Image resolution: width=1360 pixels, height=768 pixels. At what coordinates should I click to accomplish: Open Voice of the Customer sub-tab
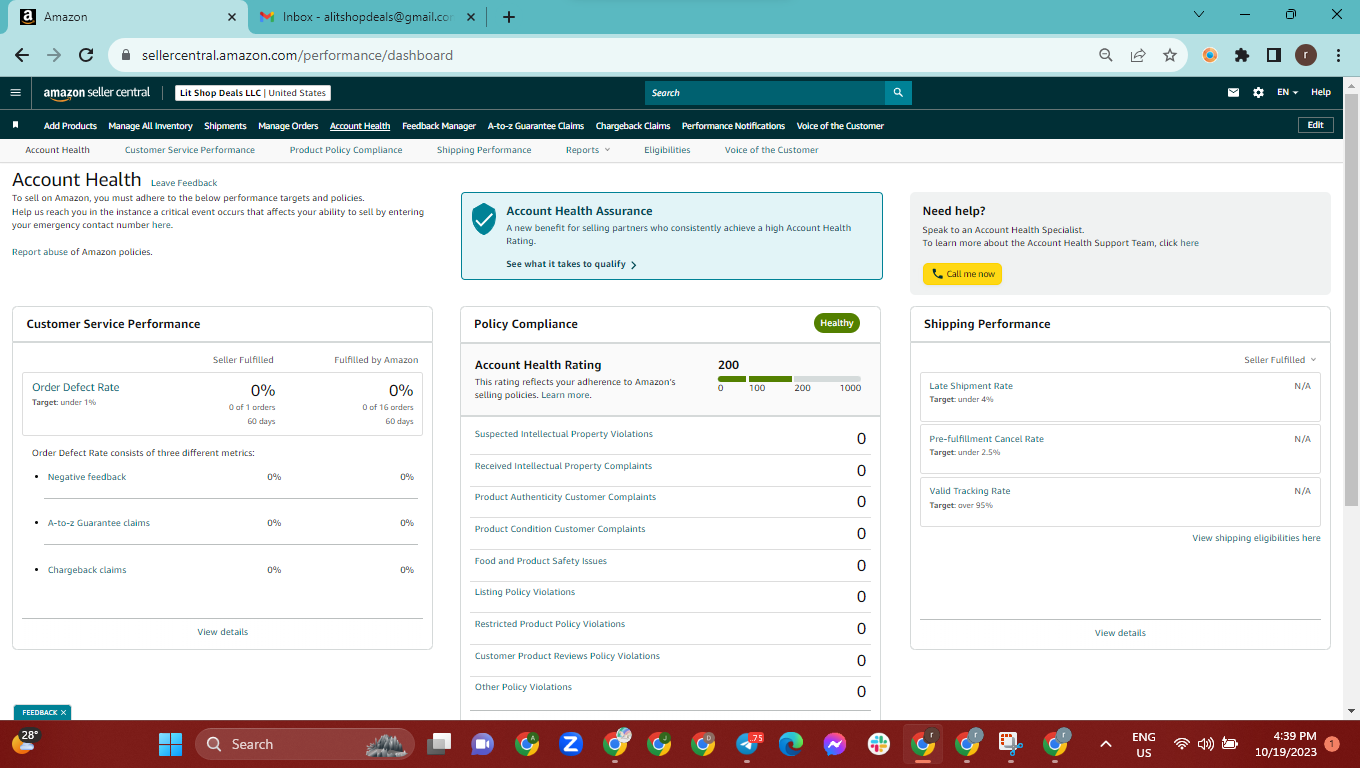point(771,150)
